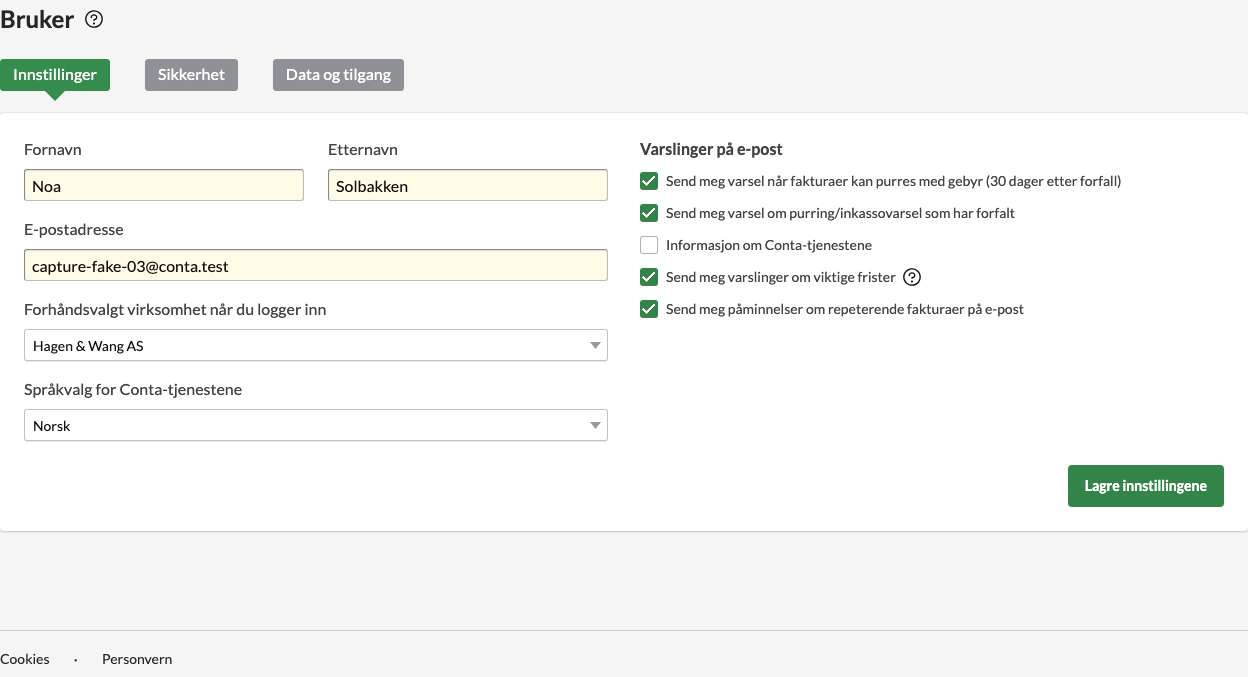Click the Fornavn field label
The width and height of the screenshot is (1248, 677).
[53, 149]
